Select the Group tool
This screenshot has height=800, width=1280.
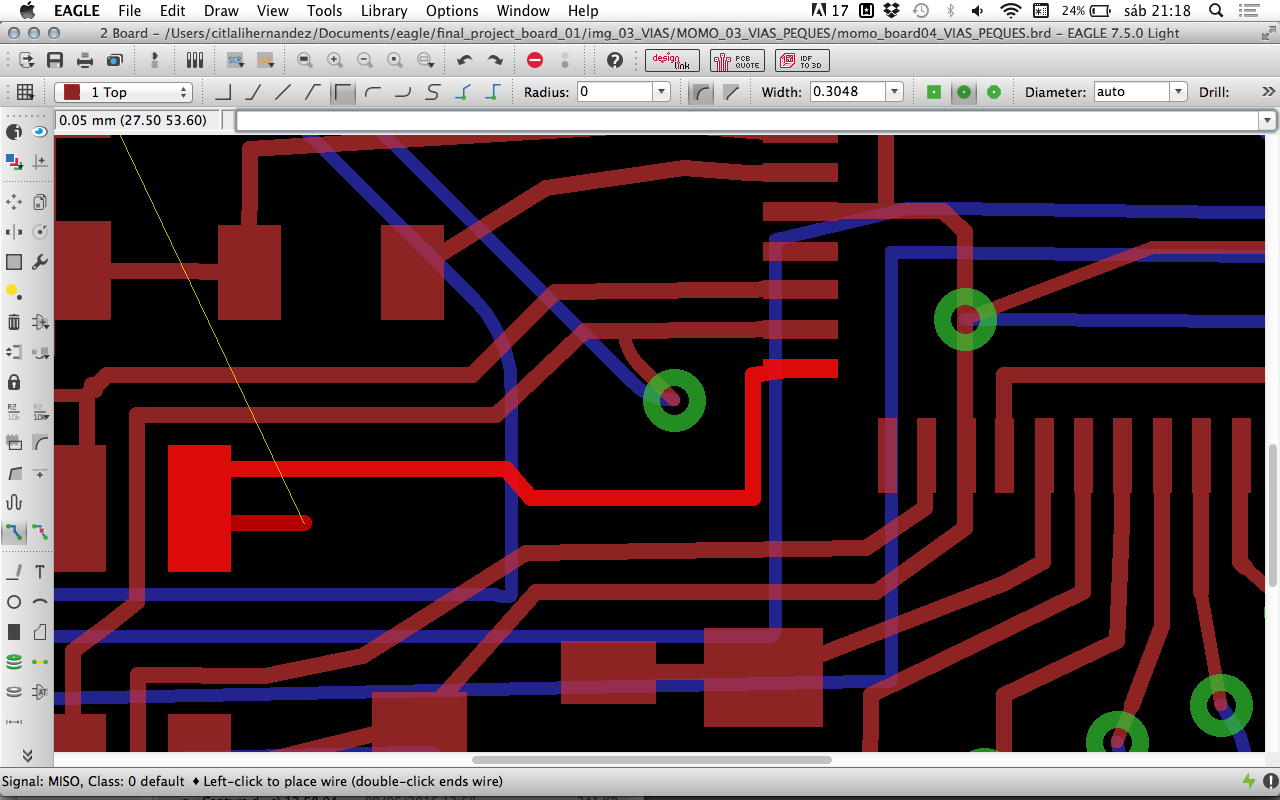(x=14, y=262)
